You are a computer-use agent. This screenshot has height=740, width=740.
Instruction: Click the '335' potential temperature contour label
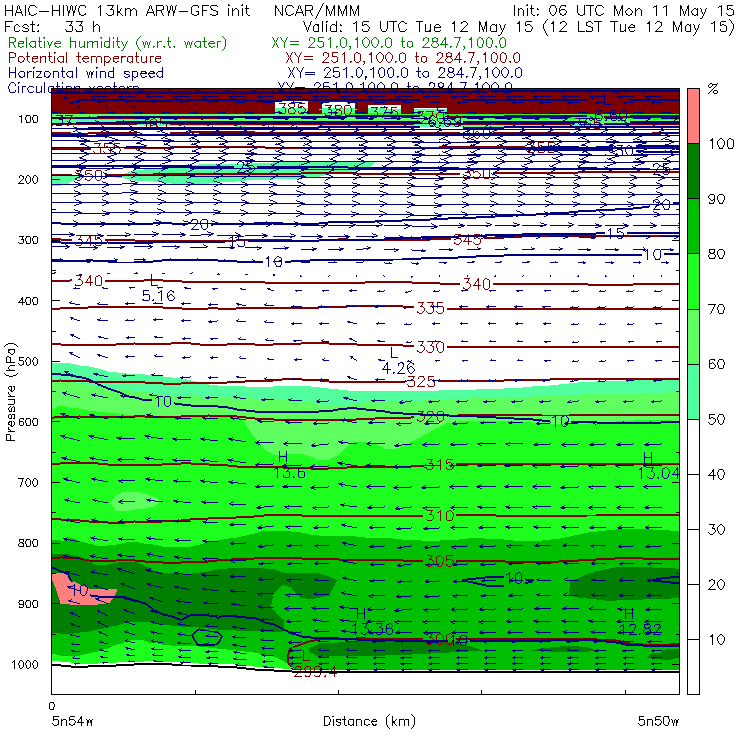[x=430, y=309]
